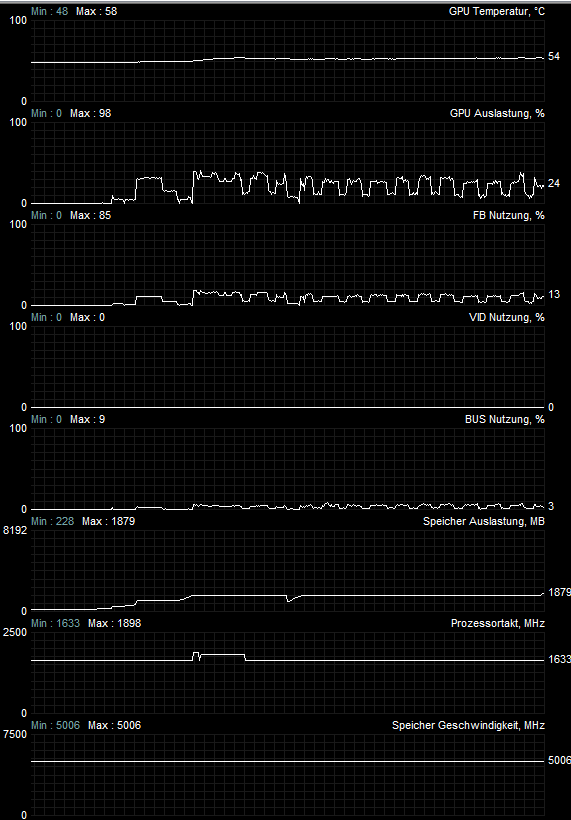Select the Max : 9 value
The image size is (571, 820).
click(x=87, y=419)
